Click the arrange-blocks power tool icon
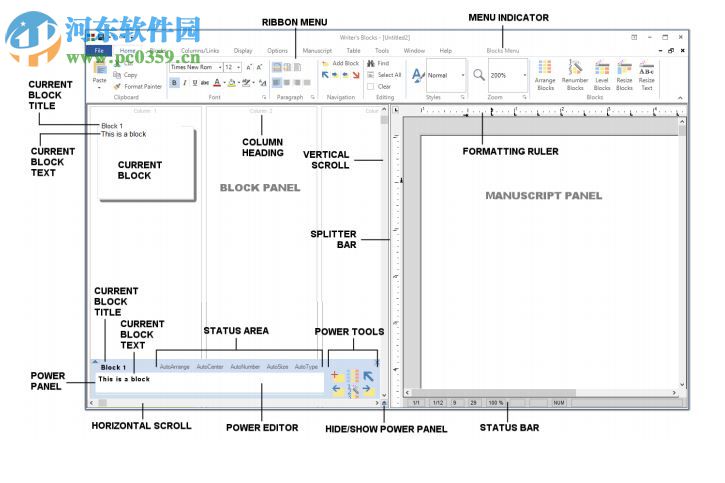The image size is (725, 483). pos(353,376)
